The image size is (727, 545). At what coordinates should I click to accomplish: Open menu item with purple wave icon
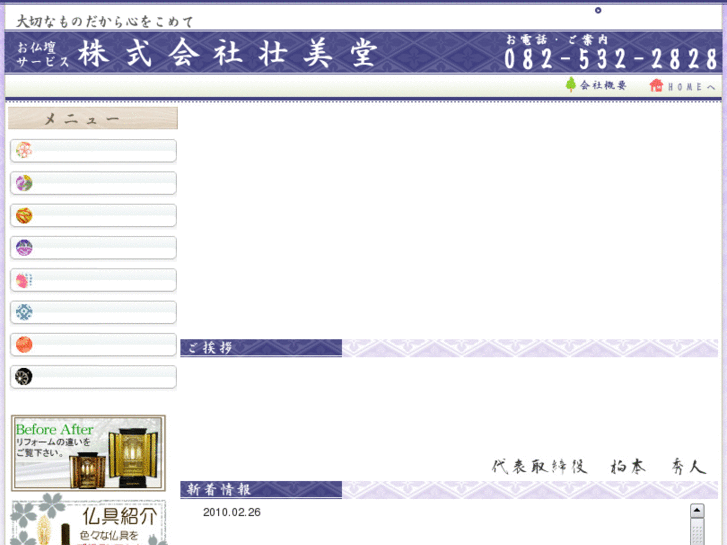tap(93, 248)
